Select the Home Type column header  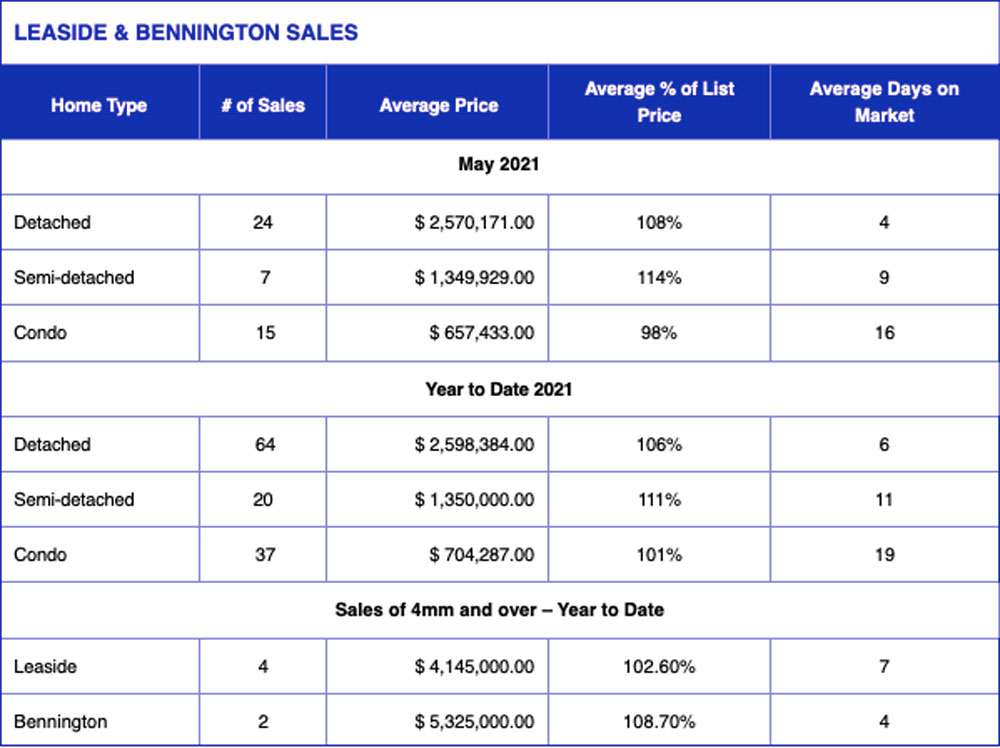coord(99,105)
